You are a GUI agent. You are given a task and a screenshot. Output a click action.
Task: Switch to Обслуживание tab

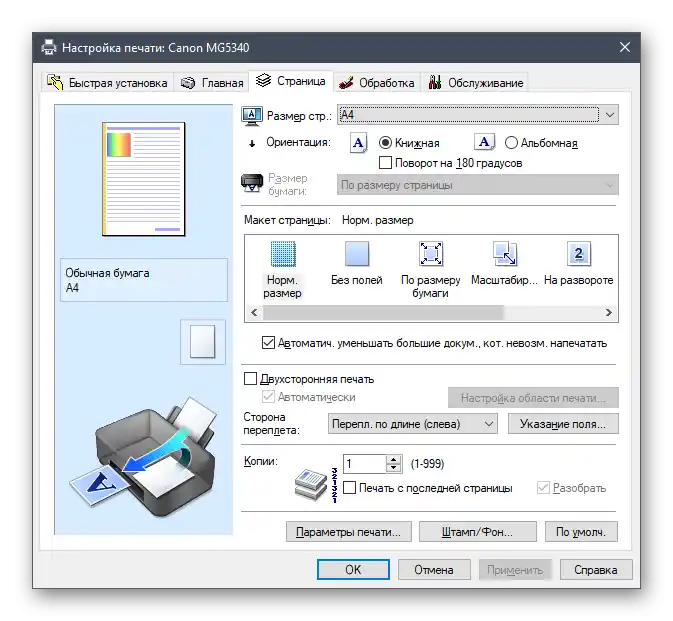476,82
